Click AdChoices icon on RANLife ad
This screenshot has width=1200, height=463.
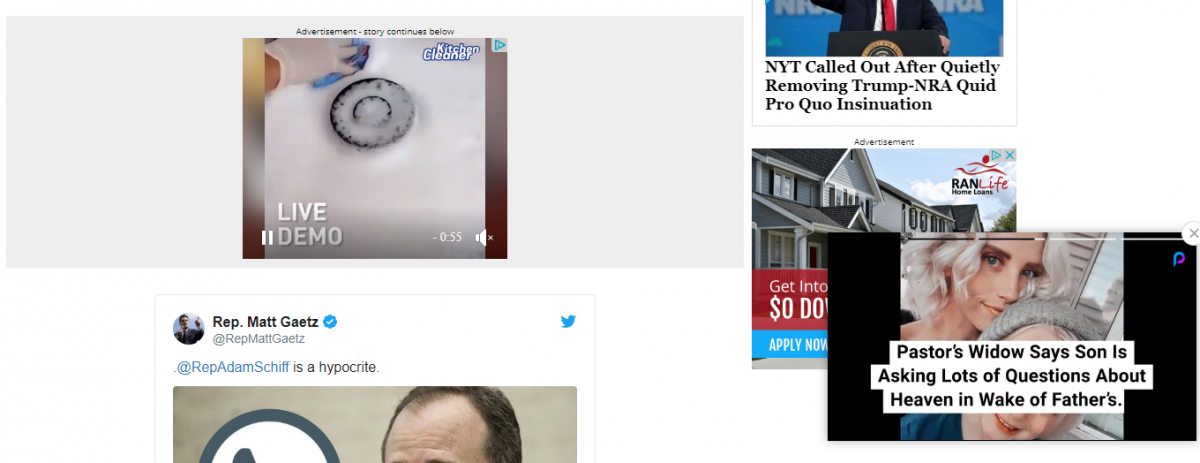996,156
